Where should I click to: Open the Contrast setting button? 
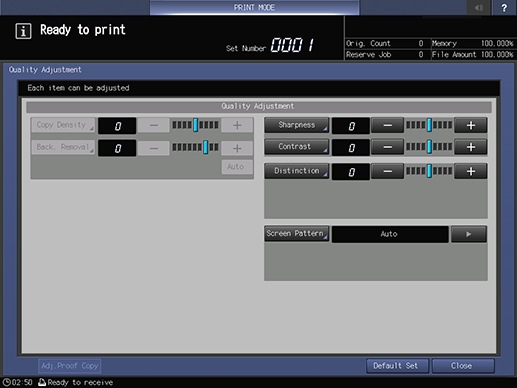coord(297,147)
